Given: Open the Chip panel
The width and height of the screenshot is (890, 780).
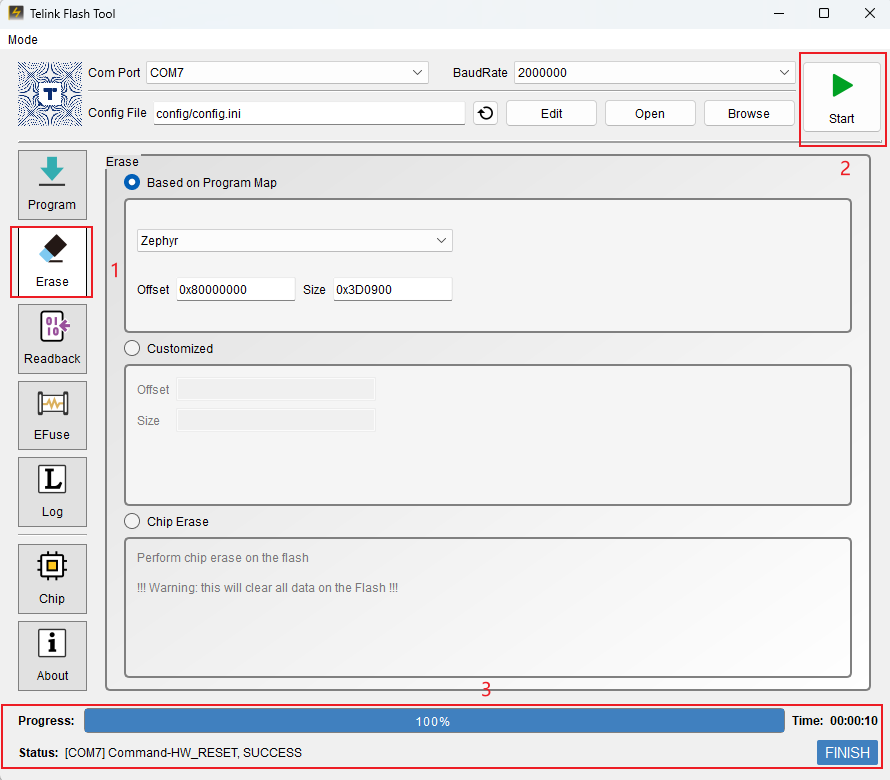Looking at the screenshot, I should (52, 579).
